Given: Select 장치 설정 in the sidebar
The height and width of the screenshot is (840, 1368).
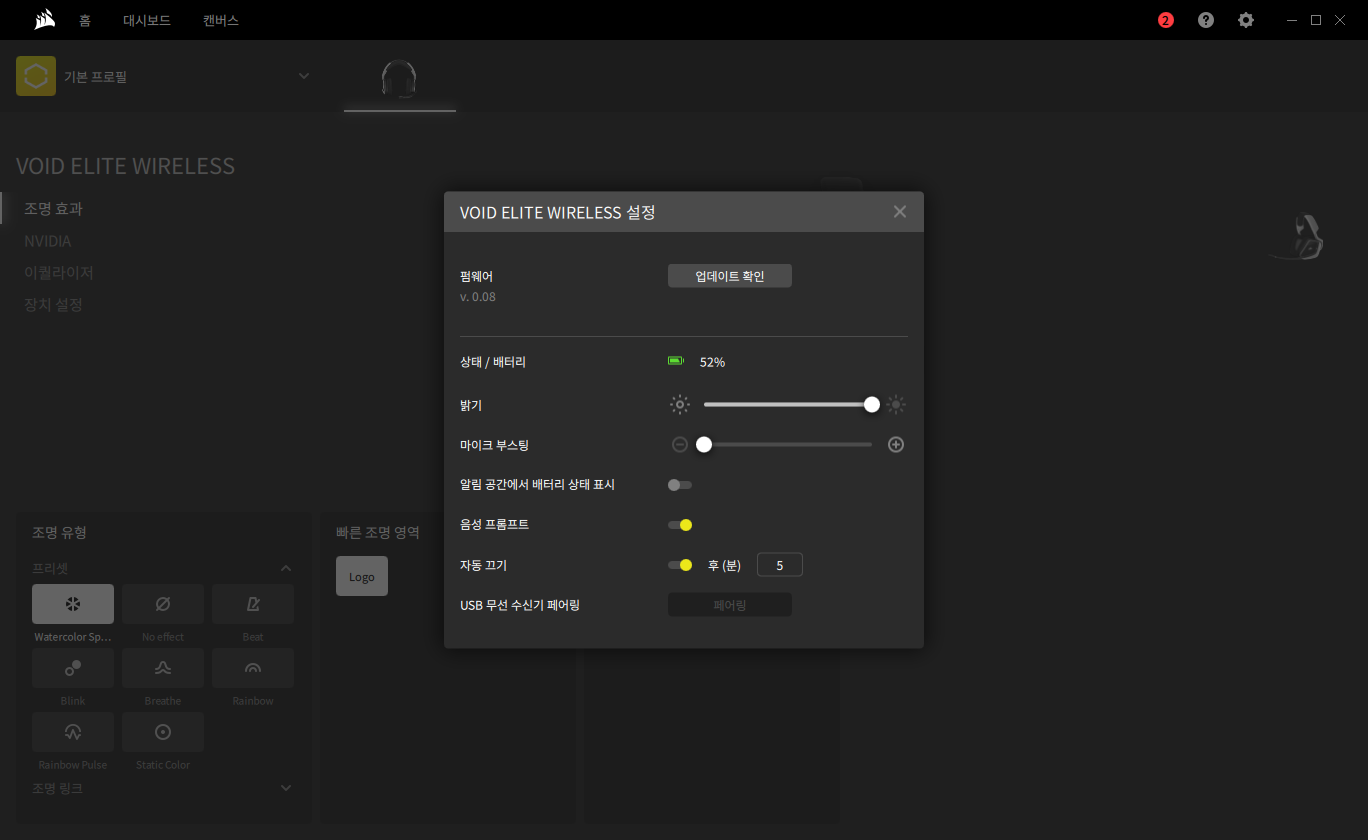Looking at the screenshot, I should [x=53, y=304].
